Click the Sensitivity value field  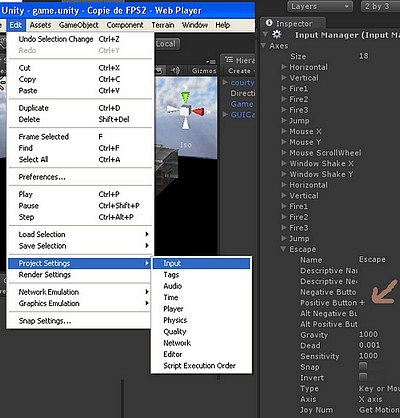click(x=379, y=356)
